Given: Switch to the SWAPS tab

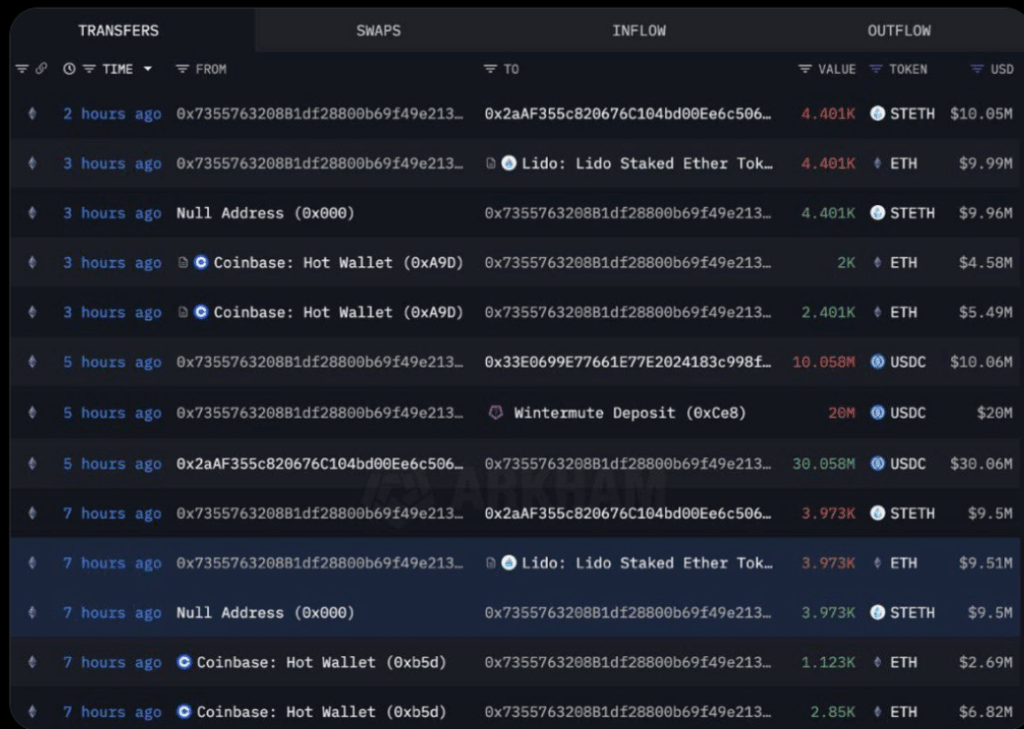Looking at the screenshot, I should coord(378,31).
